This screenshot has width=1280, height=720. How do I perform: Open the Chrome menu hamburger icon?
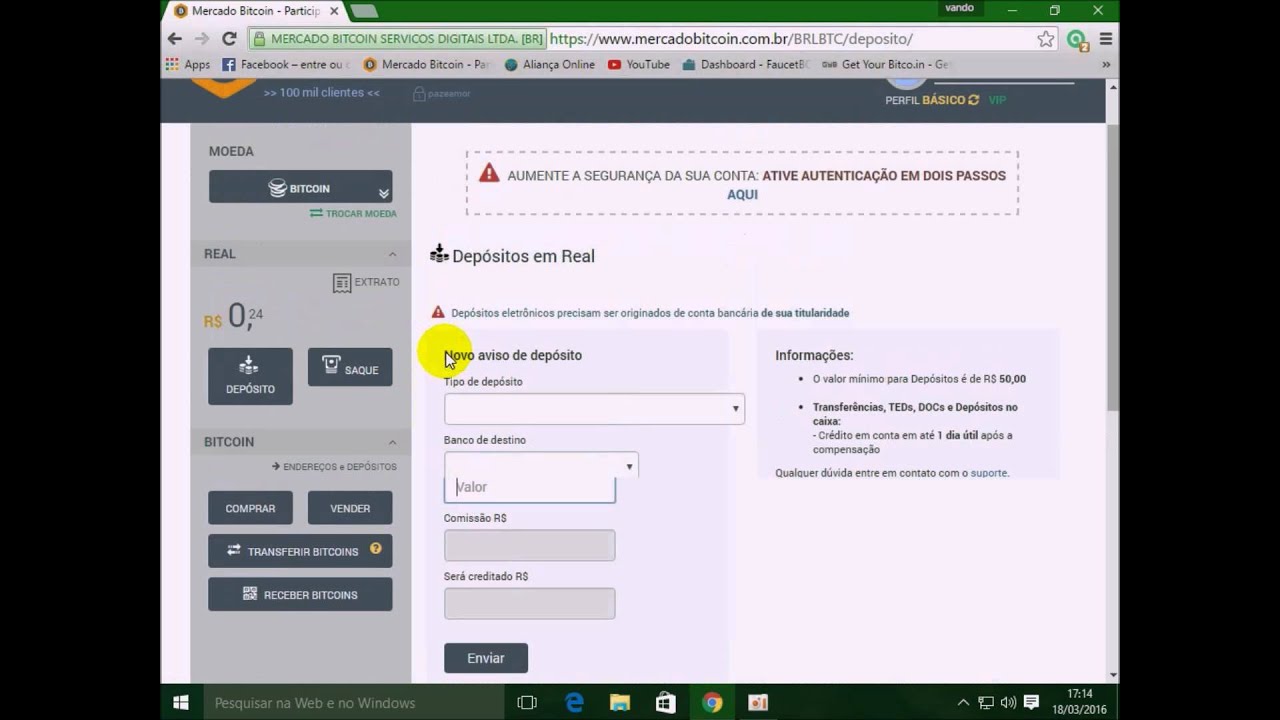(1106, 39)
